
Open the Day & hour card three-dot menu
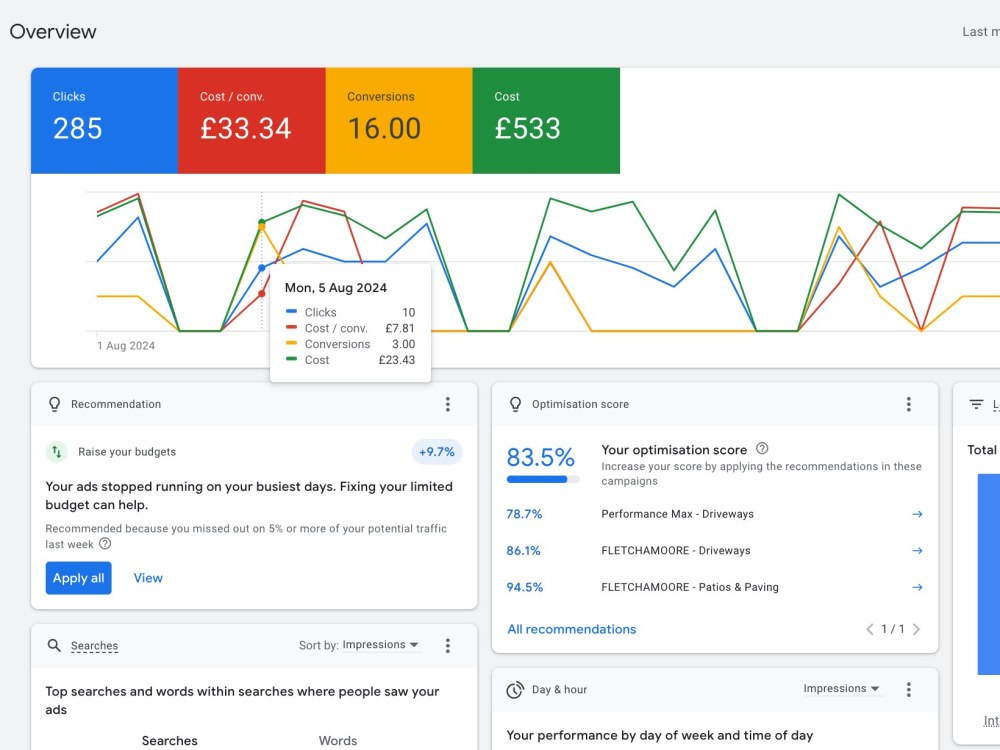(x=909, y=689)
